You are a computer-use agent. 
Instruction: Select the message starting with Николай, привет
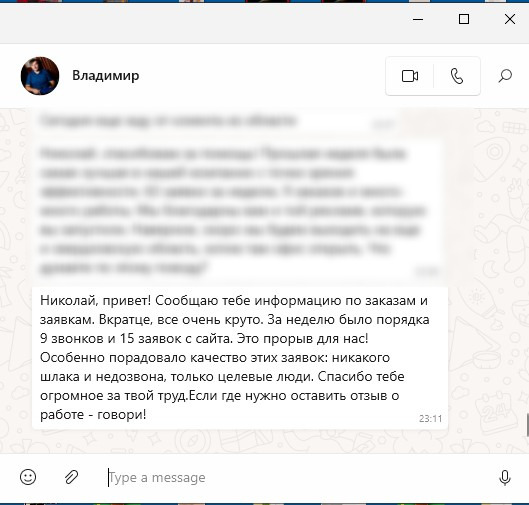pos(240,358)
